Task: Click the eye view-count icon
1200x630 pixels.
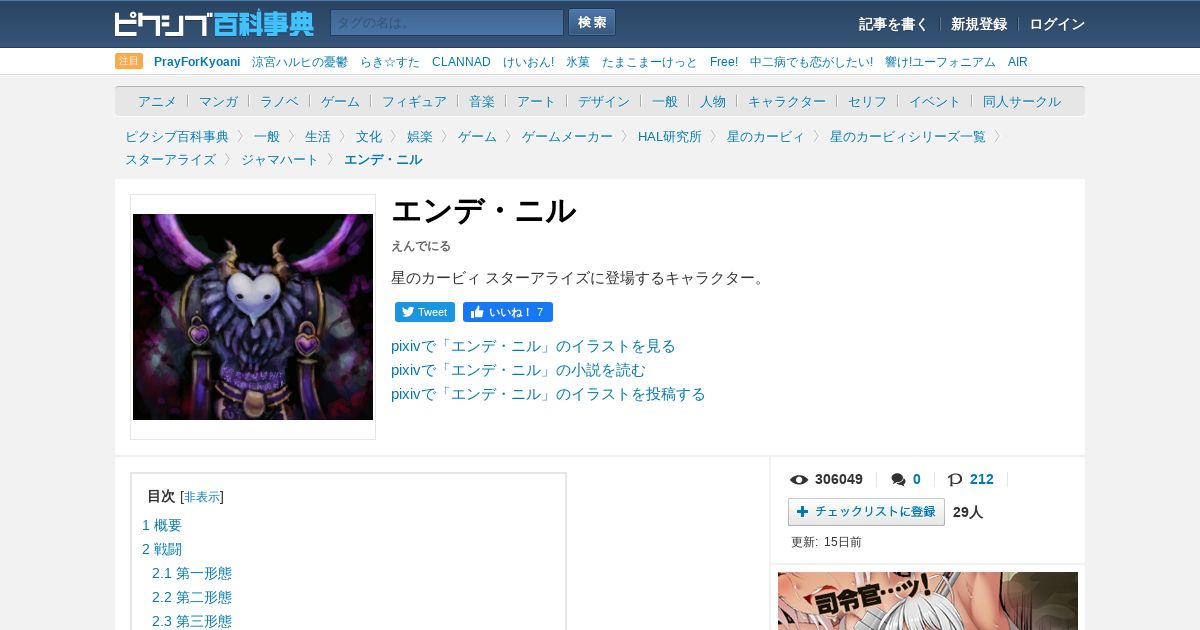Action: [799, 480]
